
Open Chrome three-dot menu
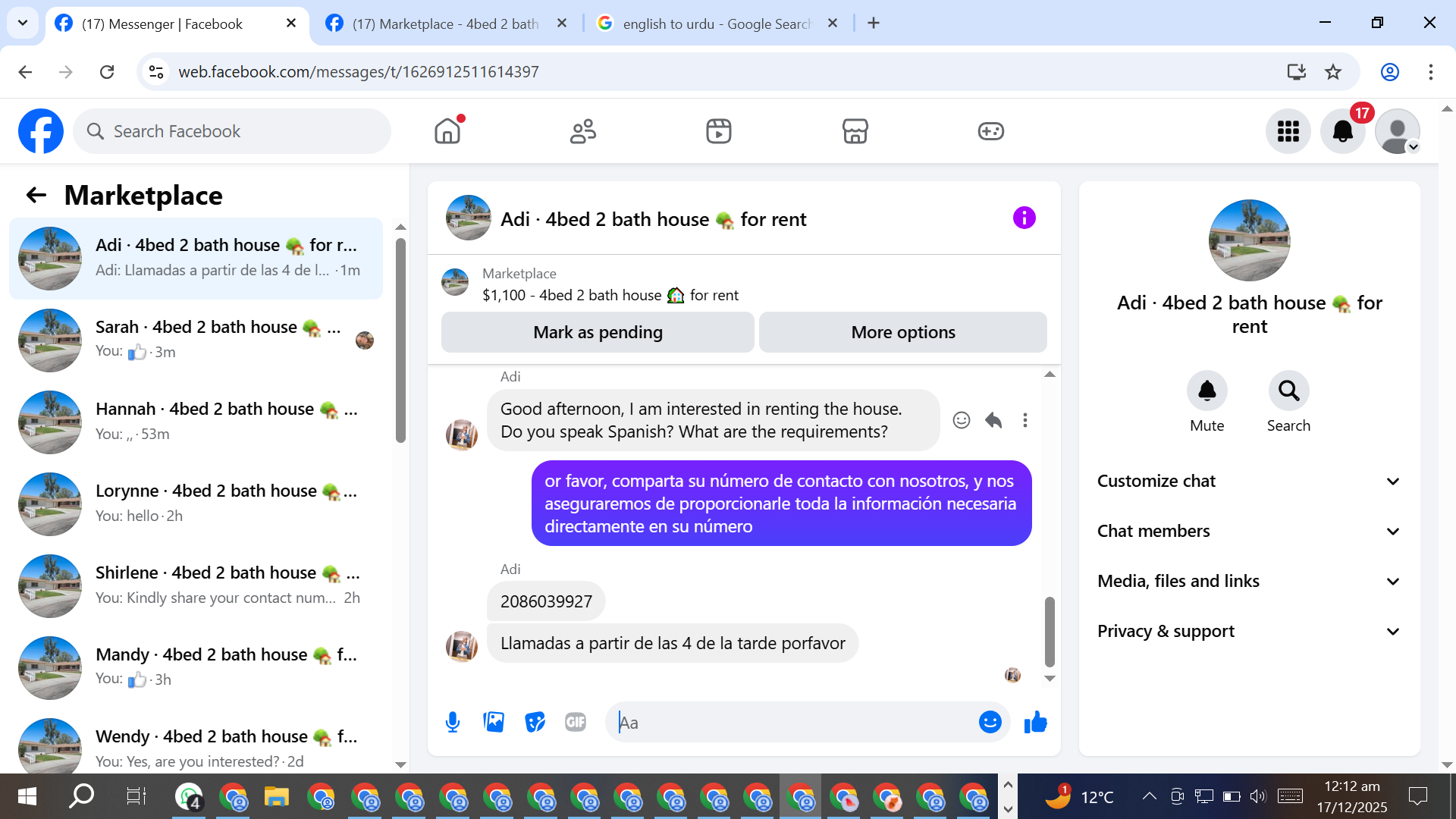tap(1431, 72)
